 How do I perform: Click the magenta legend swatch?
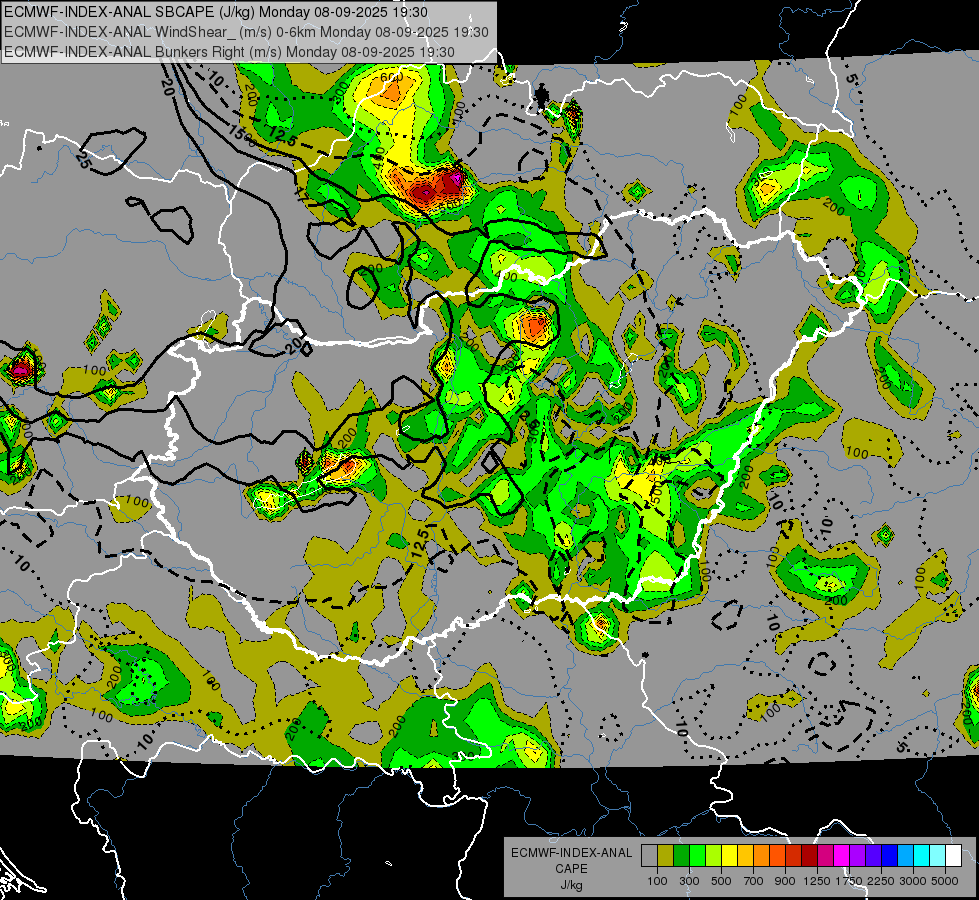point(842,856)
